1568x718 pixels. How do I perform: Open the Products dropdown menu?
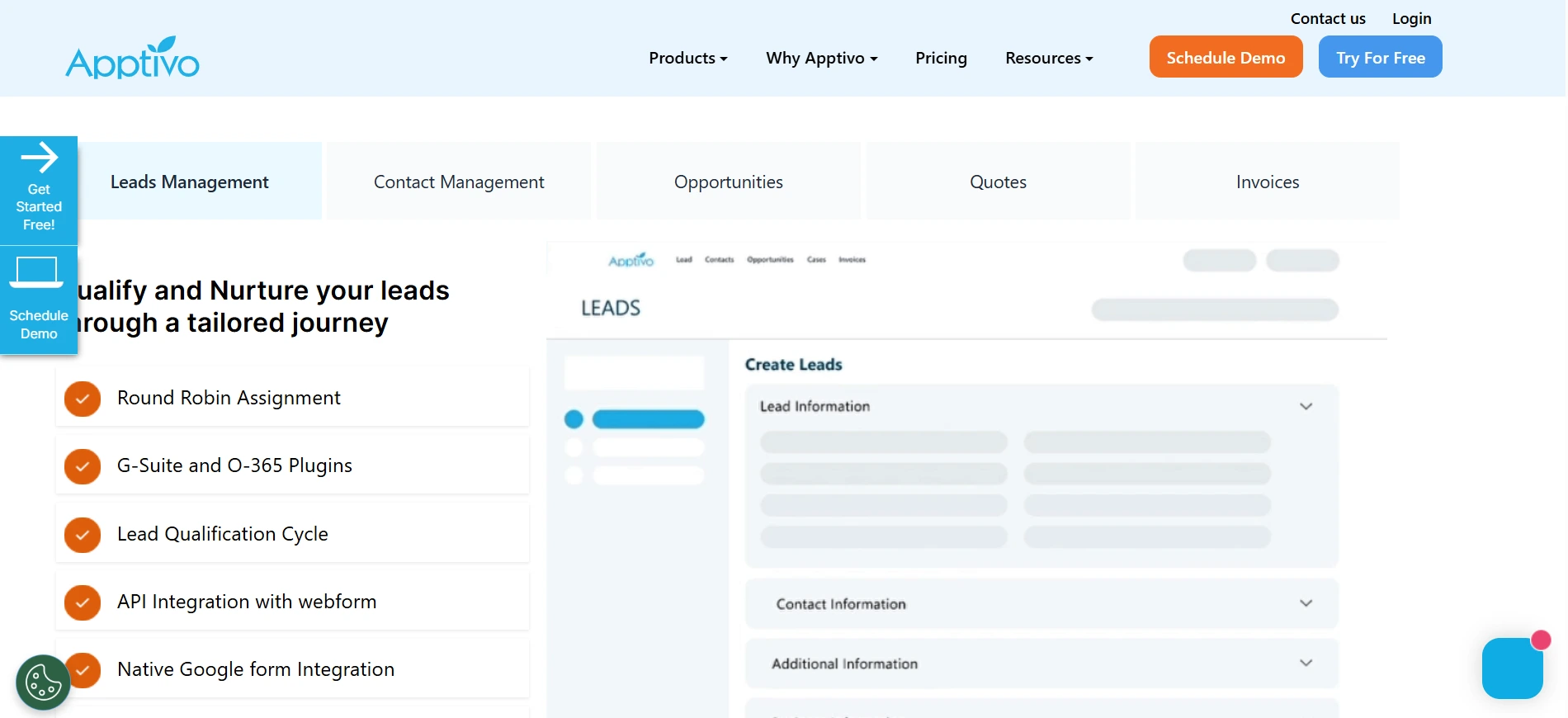point(687,58)
